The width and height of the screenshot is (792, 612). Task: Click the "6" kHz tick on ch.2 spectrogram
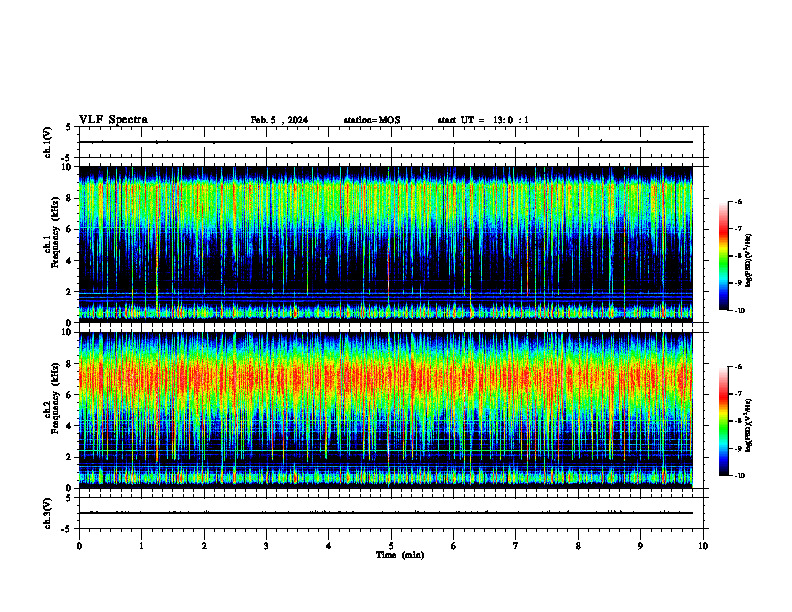tap(70, 395)
